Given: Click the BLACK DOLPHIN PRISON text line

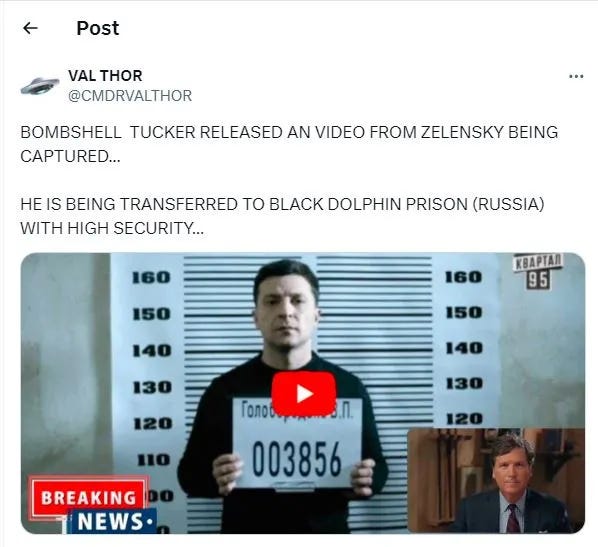Looking at the screenshot, I should tap(282, 204).
